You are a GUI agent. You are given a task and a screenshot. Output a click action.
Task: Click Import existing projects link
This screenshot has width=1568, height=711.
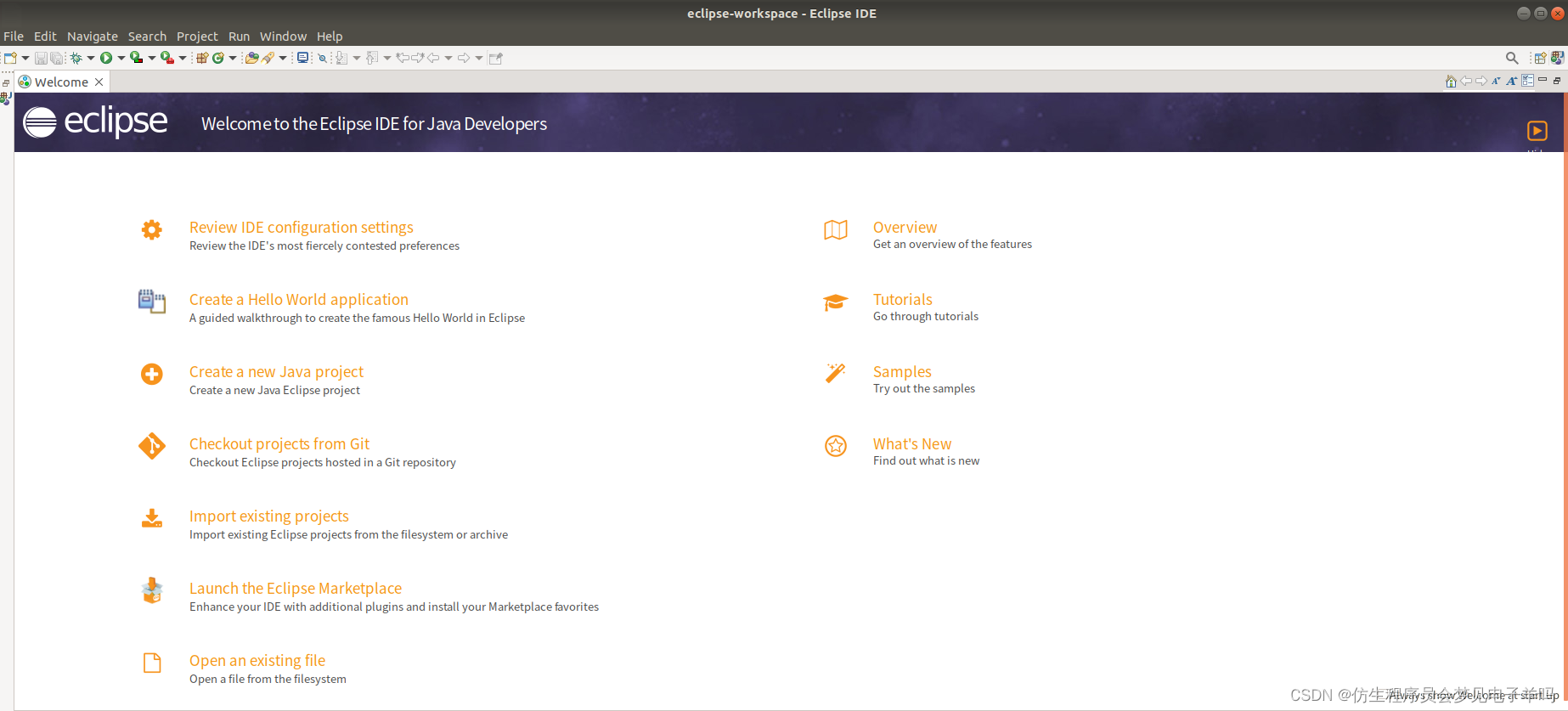tap(269, 516)
